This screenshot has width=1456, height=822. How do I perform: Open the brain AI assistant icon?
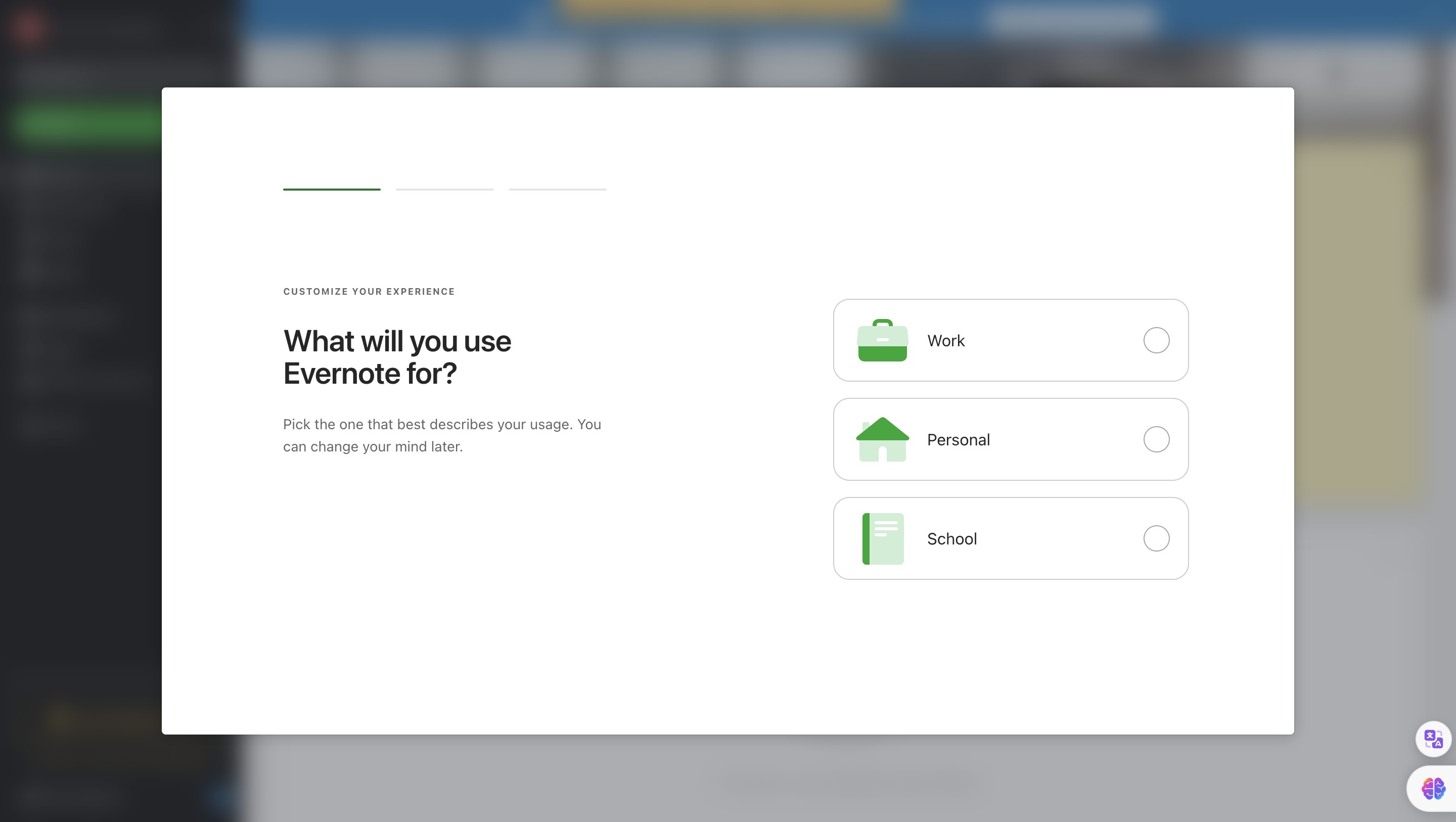coord(1433,788)
